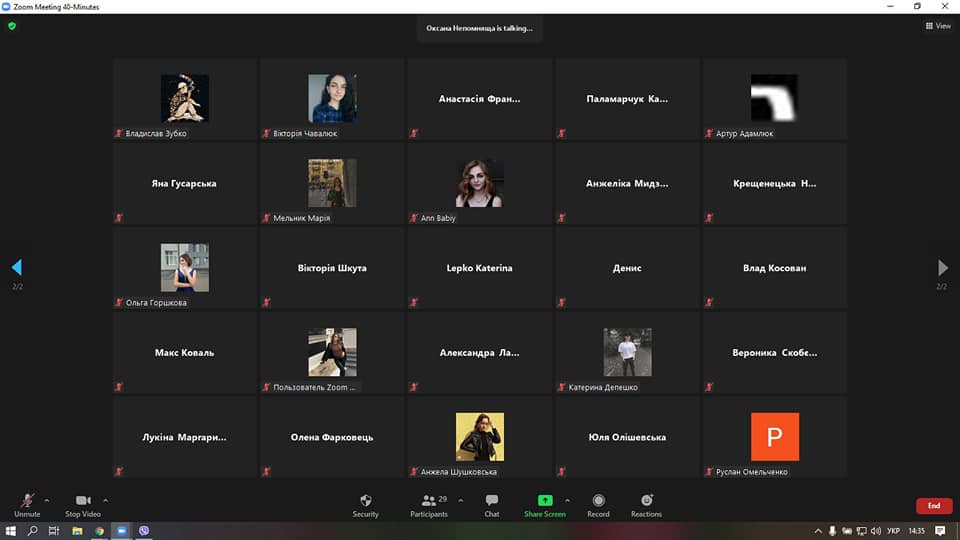
Task: Click Viber icon in the taskbar
Action: 144,531
